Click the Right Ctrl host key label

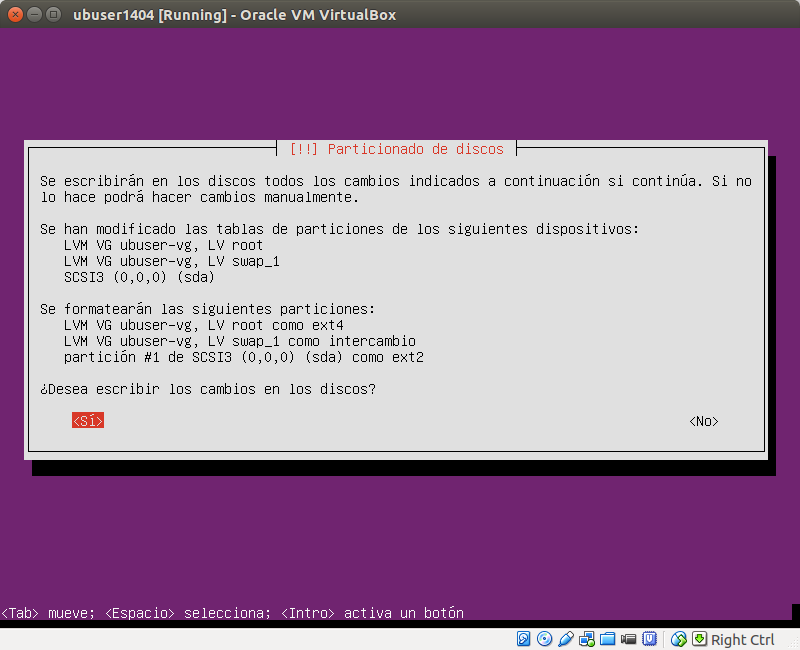[743, 639]
